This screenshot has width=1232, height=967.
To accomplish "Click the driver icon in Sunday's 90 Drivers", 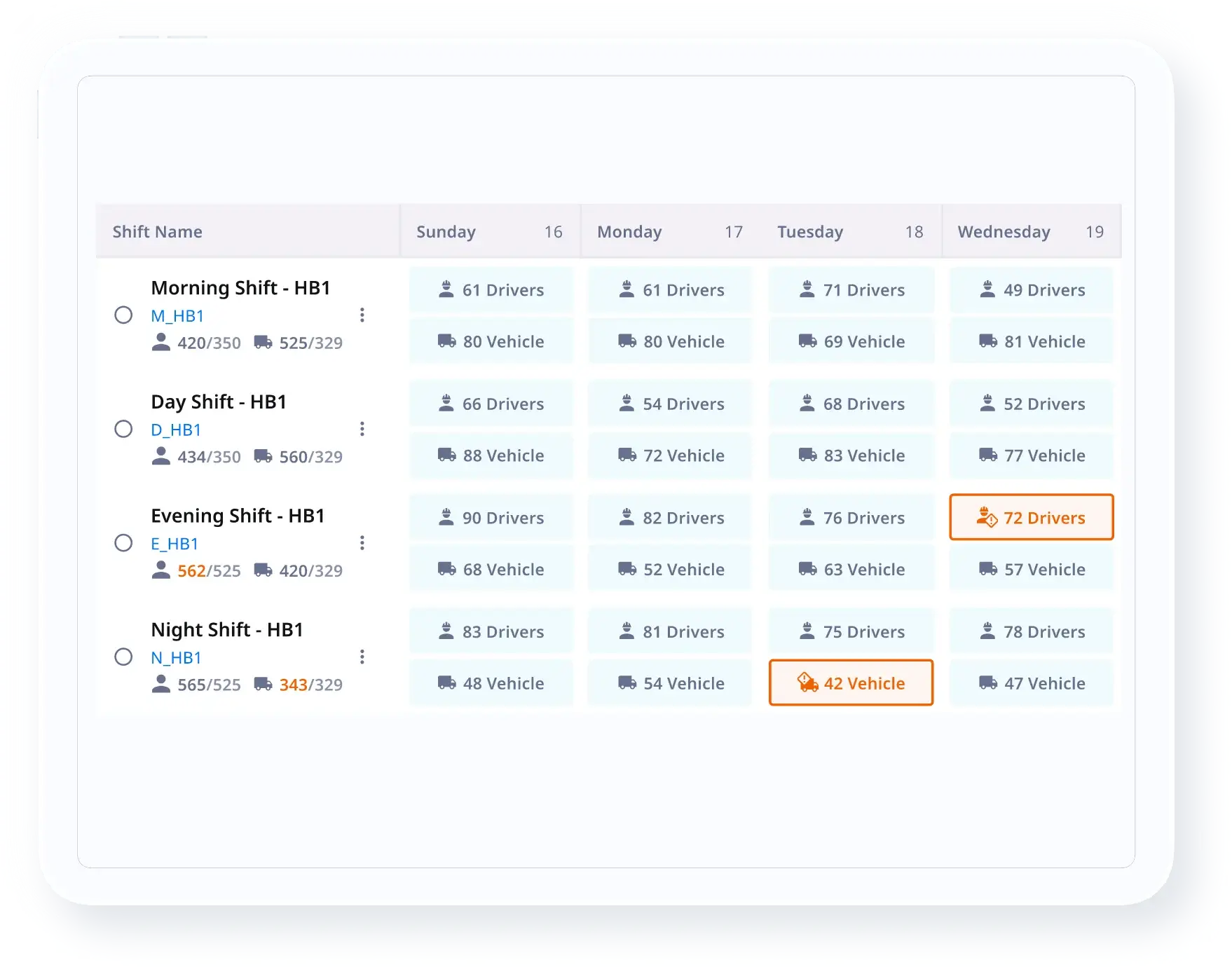I will (x=446, y=518).
